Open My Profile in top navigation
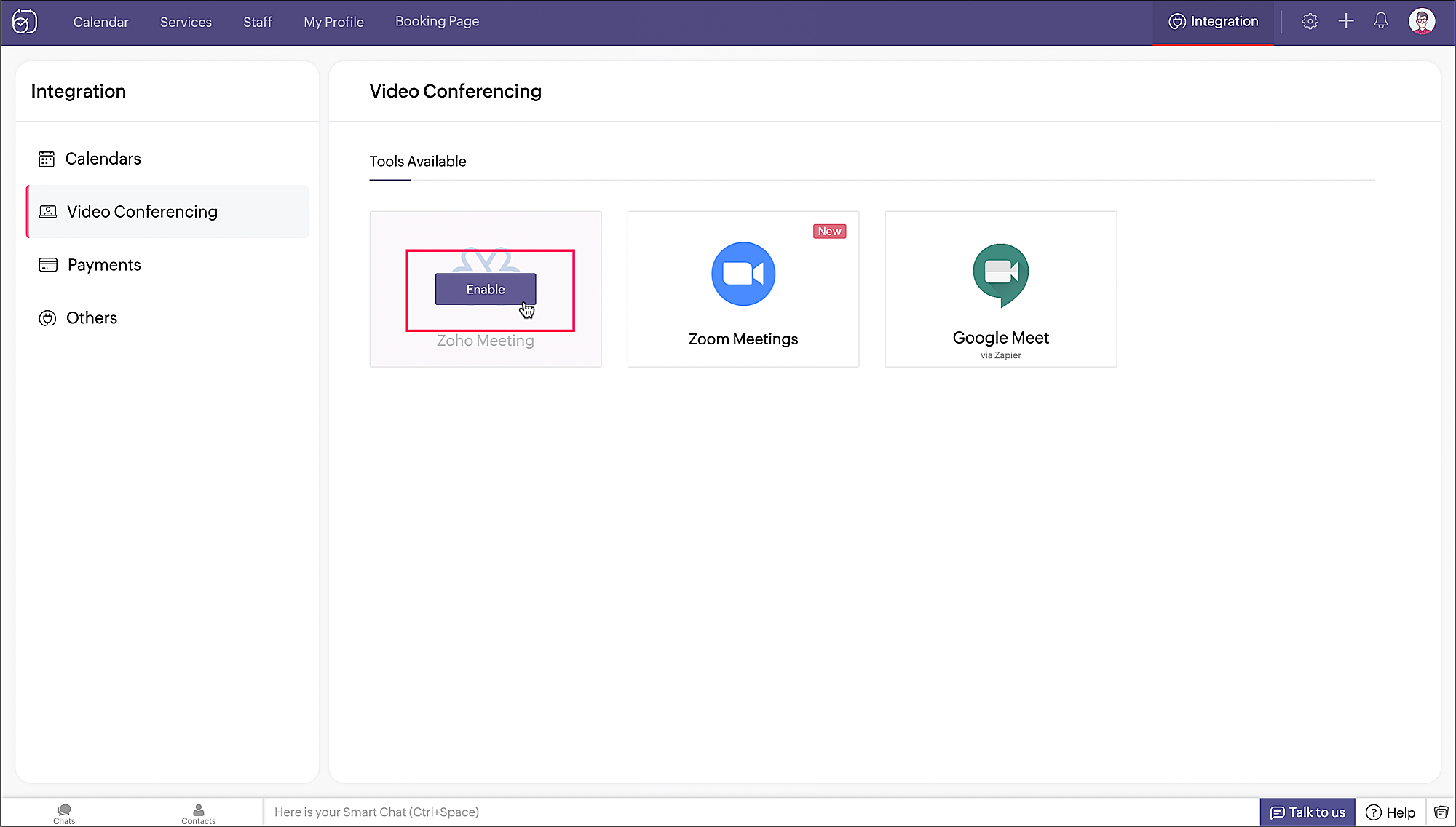Viewport: 1456px width, 827px height. (x=333, y=22)
